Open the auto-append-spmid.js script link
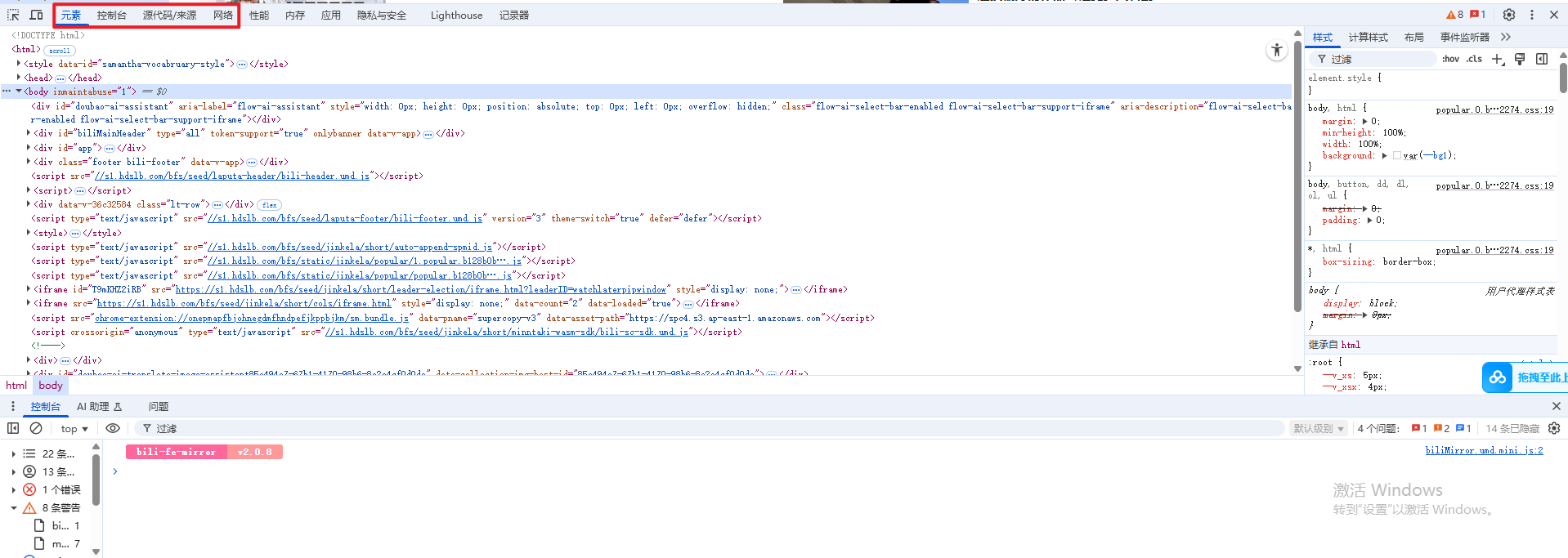This screenshot has height=558, width=1568. [x=350, y=247]
